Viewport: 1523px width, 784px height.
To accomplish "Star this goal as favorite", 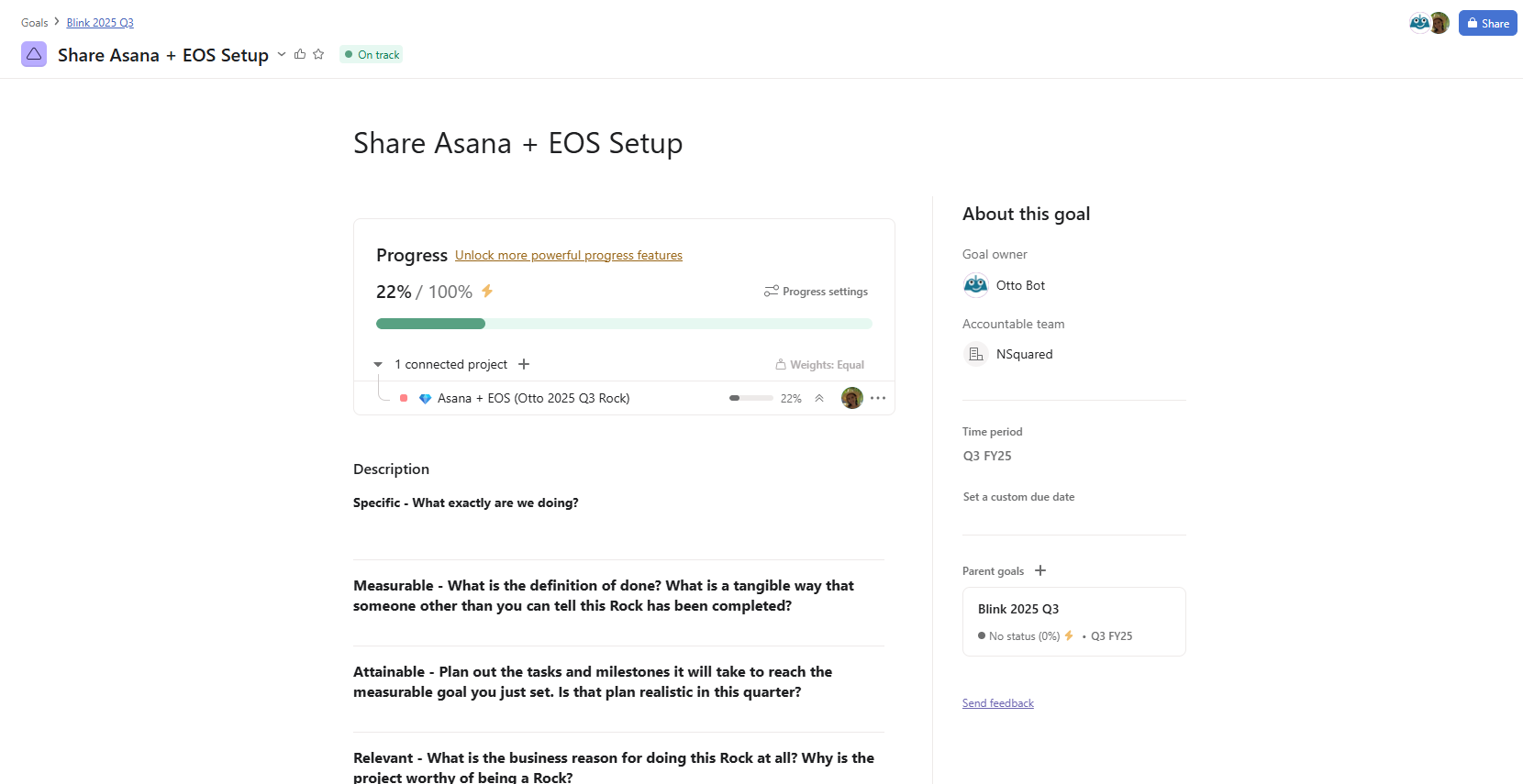I will click(318, 54).
